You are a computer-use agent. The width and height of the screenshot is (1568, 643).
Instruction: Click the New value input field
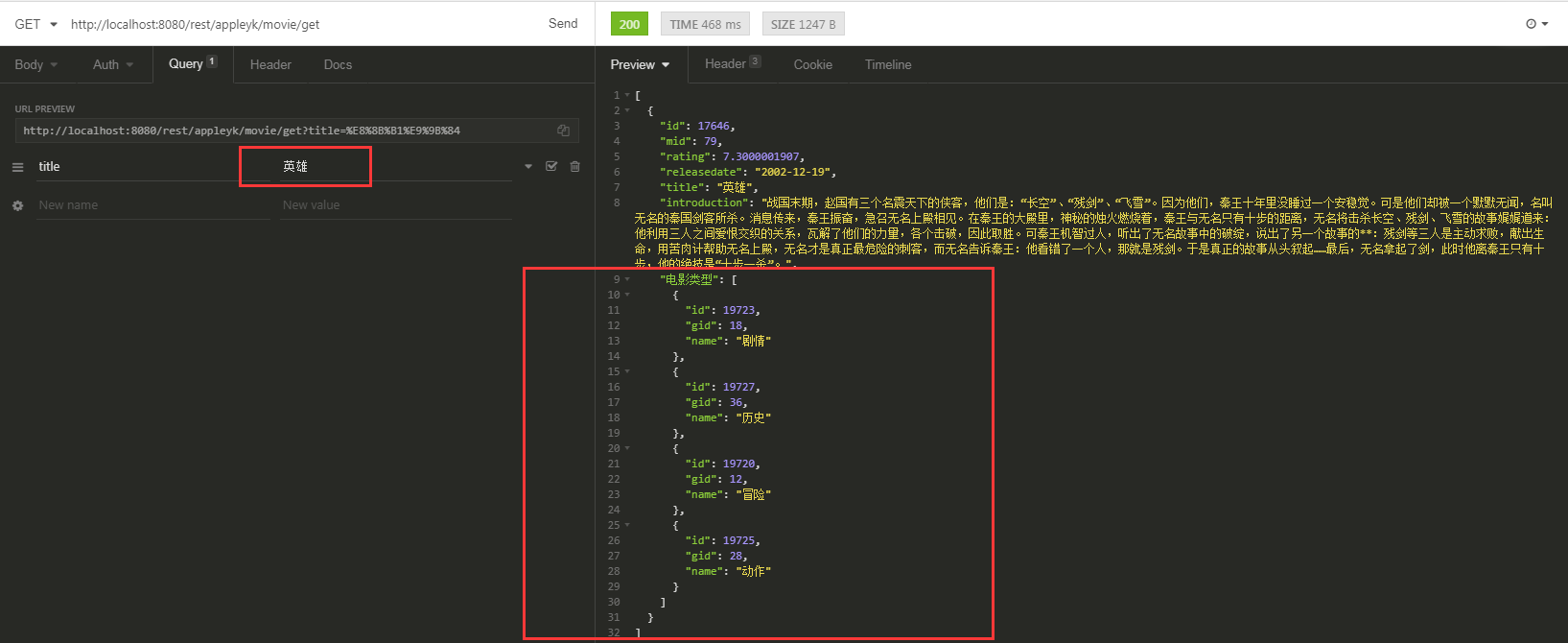pos(396,205)
